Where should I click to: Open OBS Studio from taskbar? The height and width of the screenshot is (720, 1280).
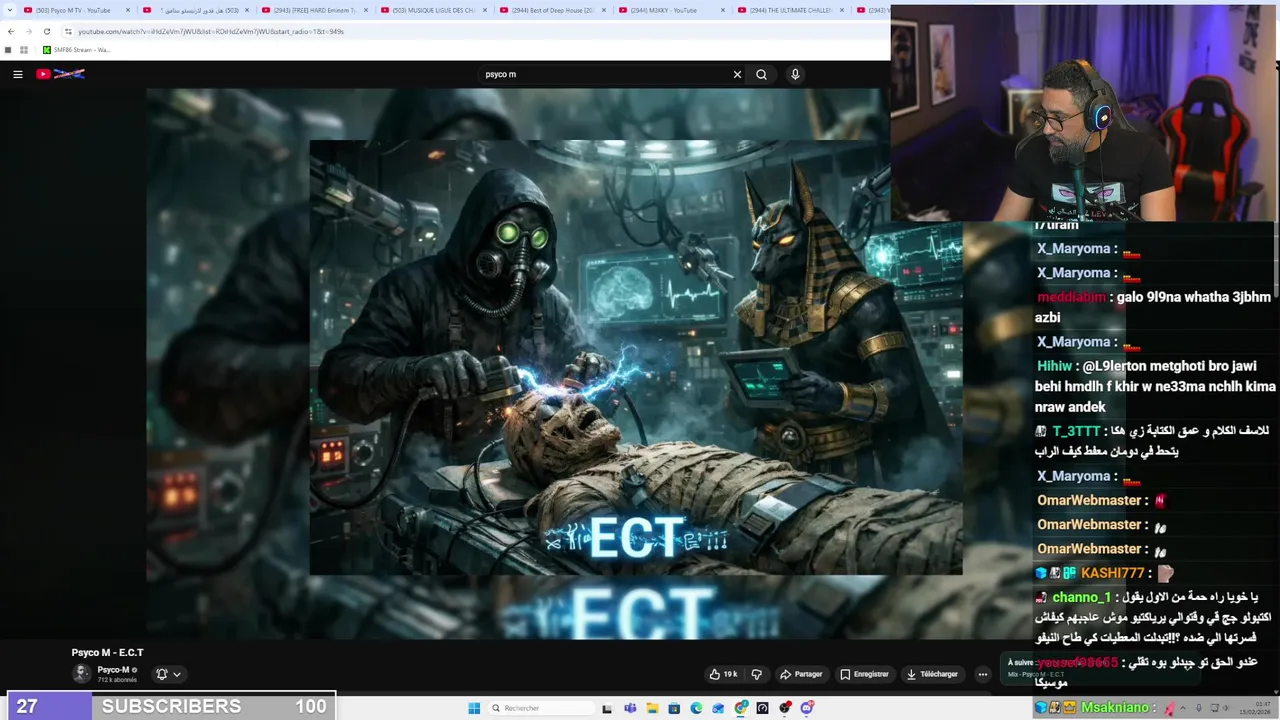coord(785,708)
